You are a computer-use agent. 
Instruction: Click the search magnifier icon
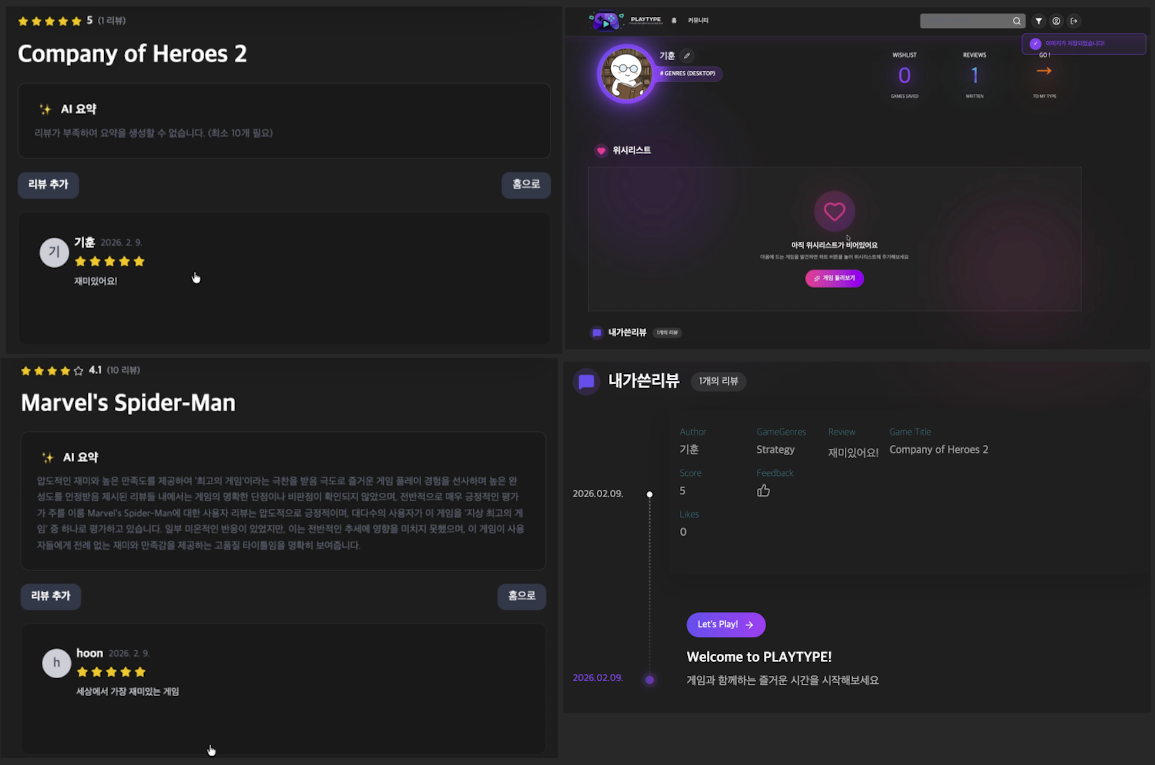pyautogui.click(x=1017, y=21)
